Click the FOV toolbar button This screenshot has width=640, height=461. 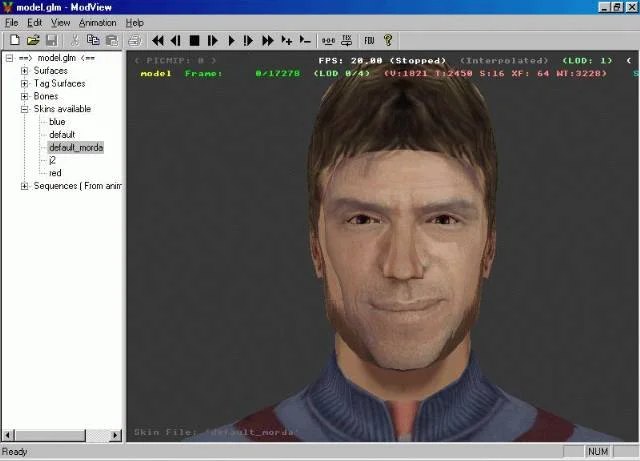click(369, 40)
